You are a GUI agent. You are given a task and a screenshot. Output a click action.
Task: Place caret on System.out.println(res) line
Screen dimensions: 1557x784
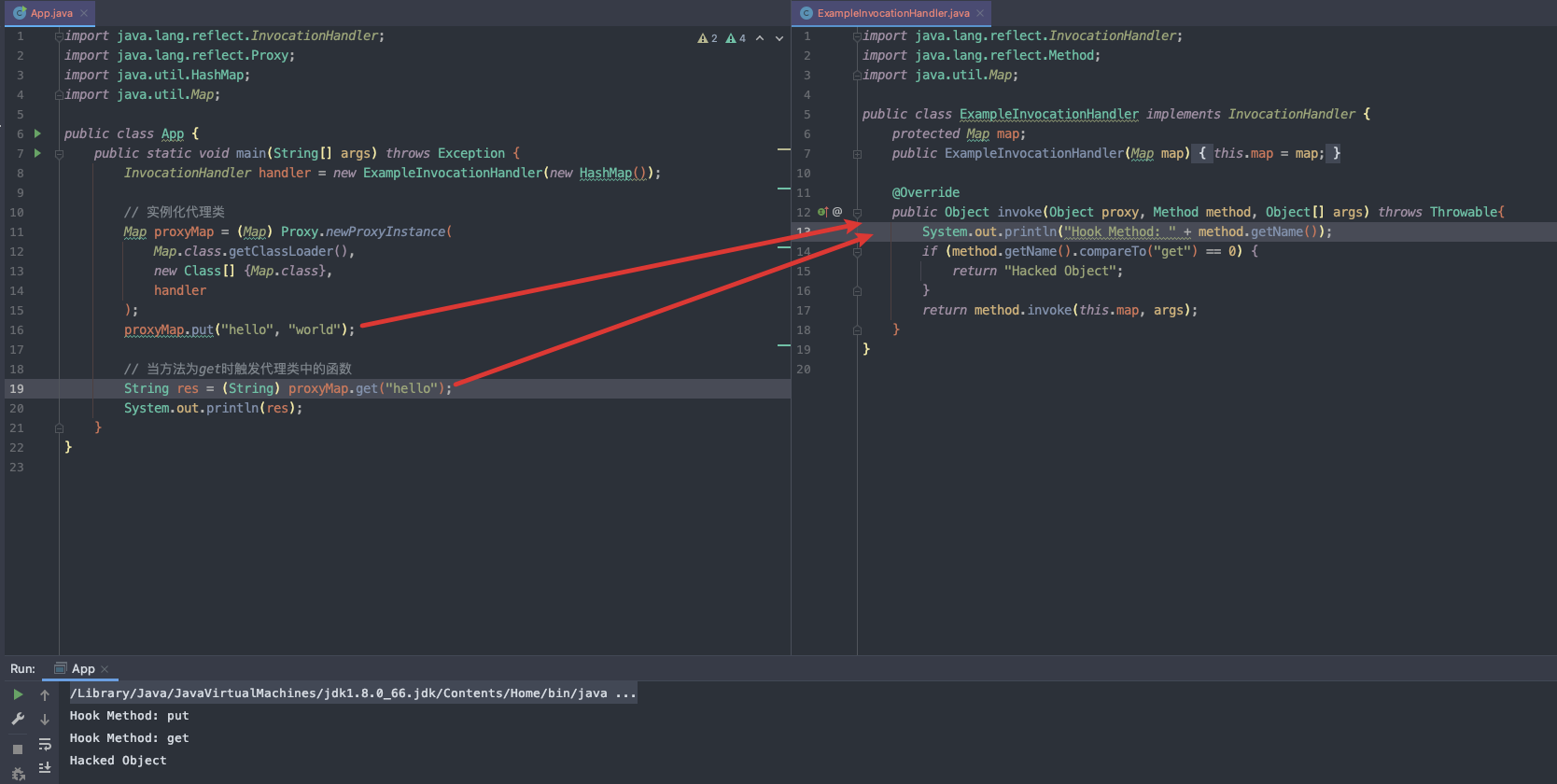click(213, 408)
